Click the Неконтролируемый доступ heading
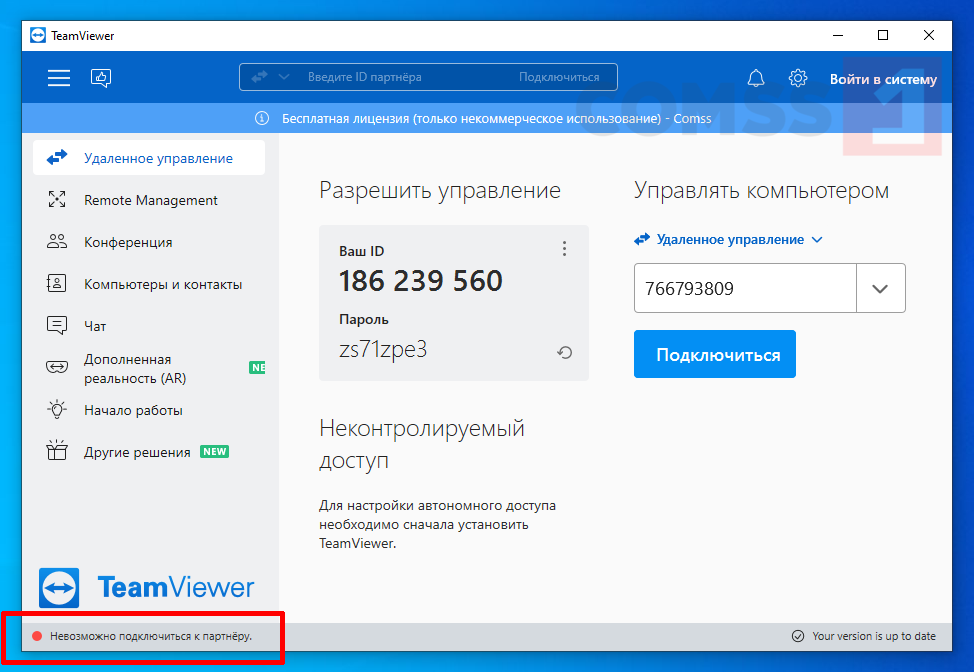Viewport: 974px width, 672px height. click(x=422, y=444)
